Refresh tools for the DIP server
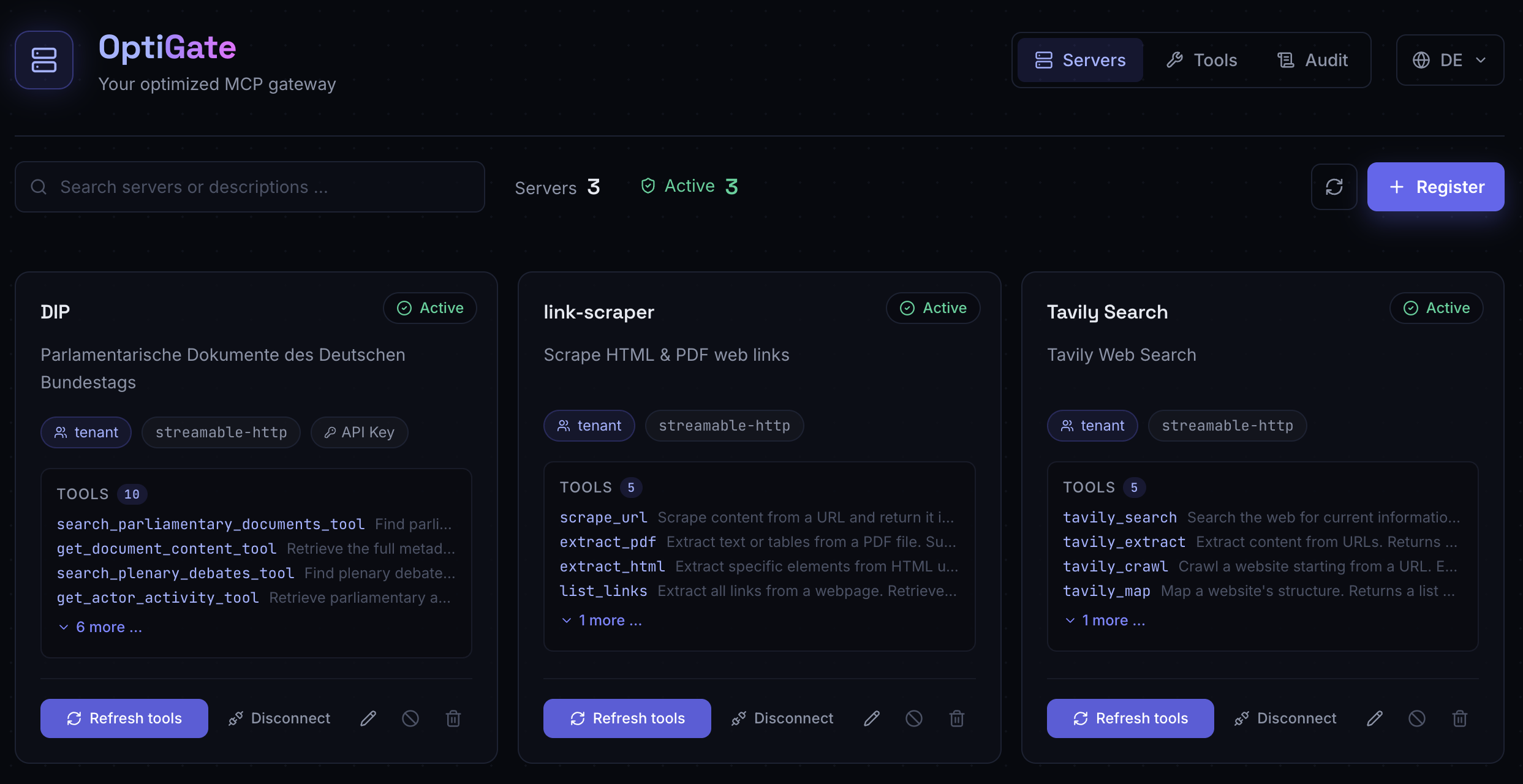Screen dimensions: 1523x784 pyautogui.click(x=124, y=718)
